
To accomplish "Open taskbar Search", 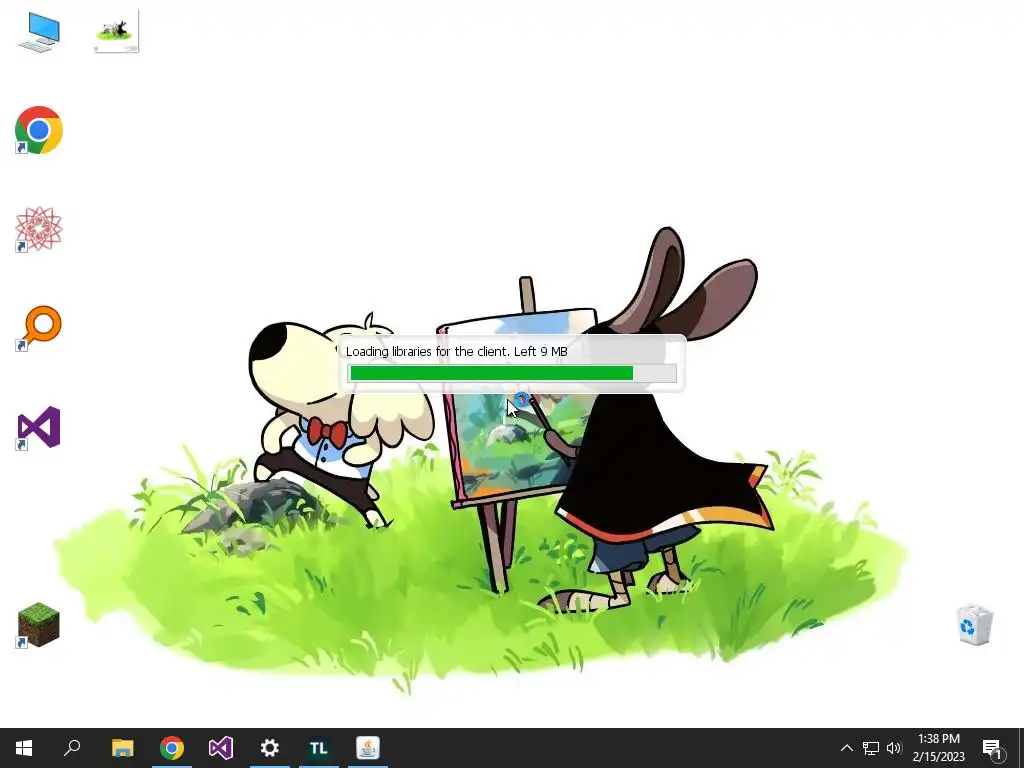I will [x=72, y=748].
